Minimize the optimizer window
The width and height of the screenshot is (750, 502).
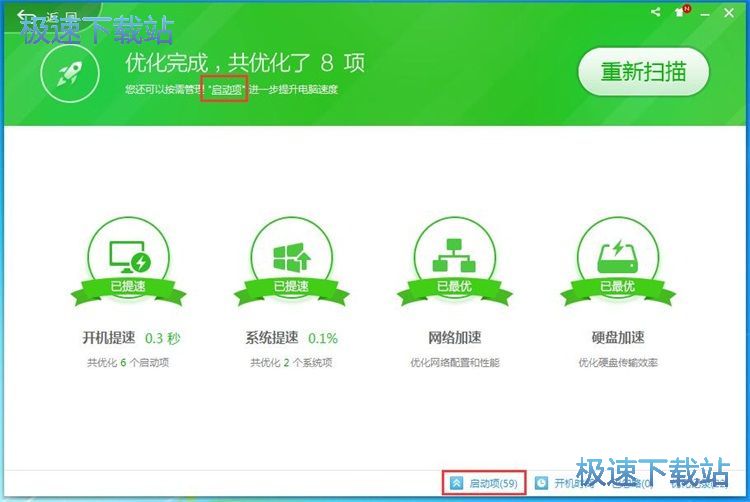pos(705,14)
